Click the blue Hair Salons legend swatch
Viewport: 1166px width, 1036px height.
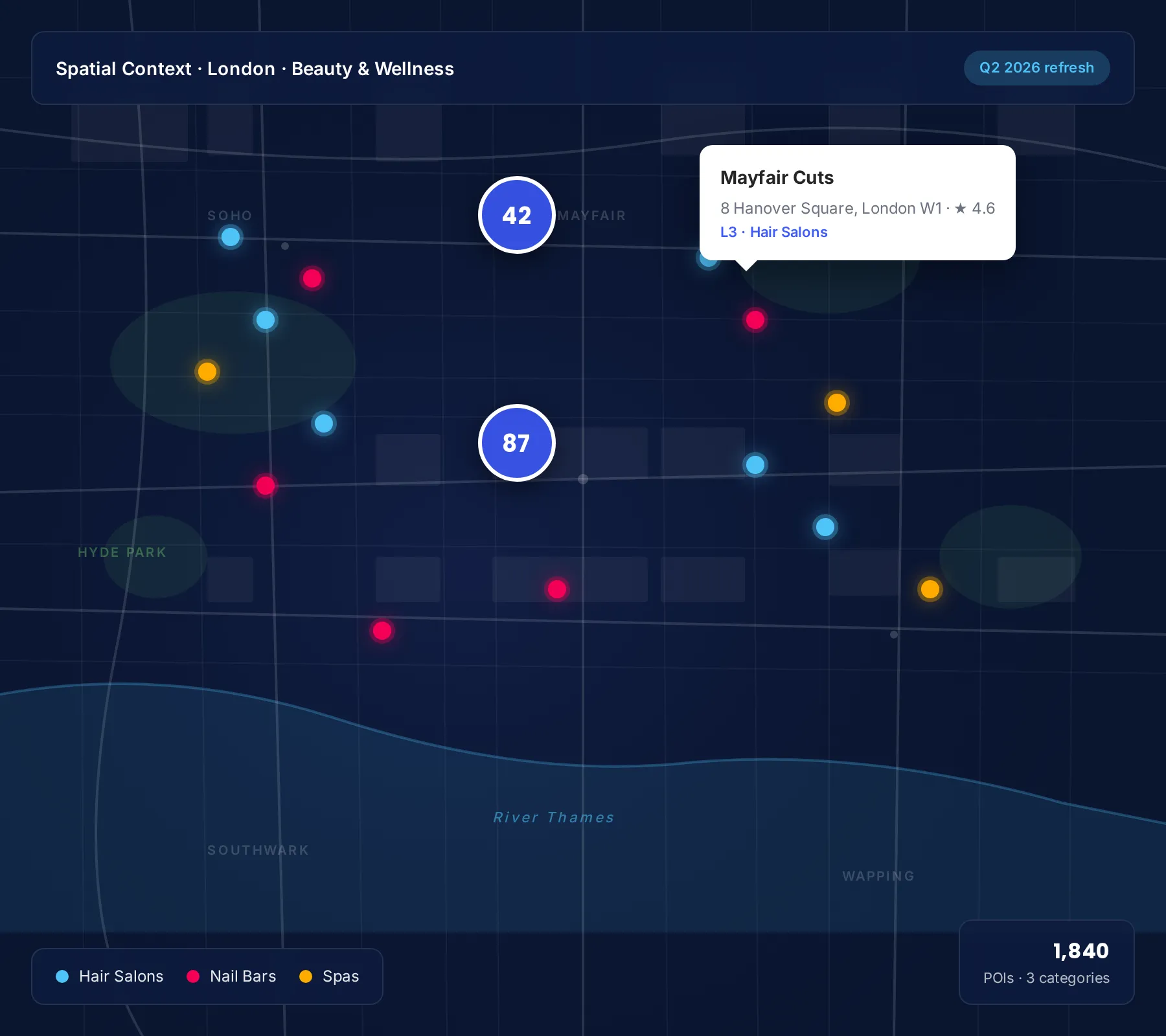tap(62, 976)
